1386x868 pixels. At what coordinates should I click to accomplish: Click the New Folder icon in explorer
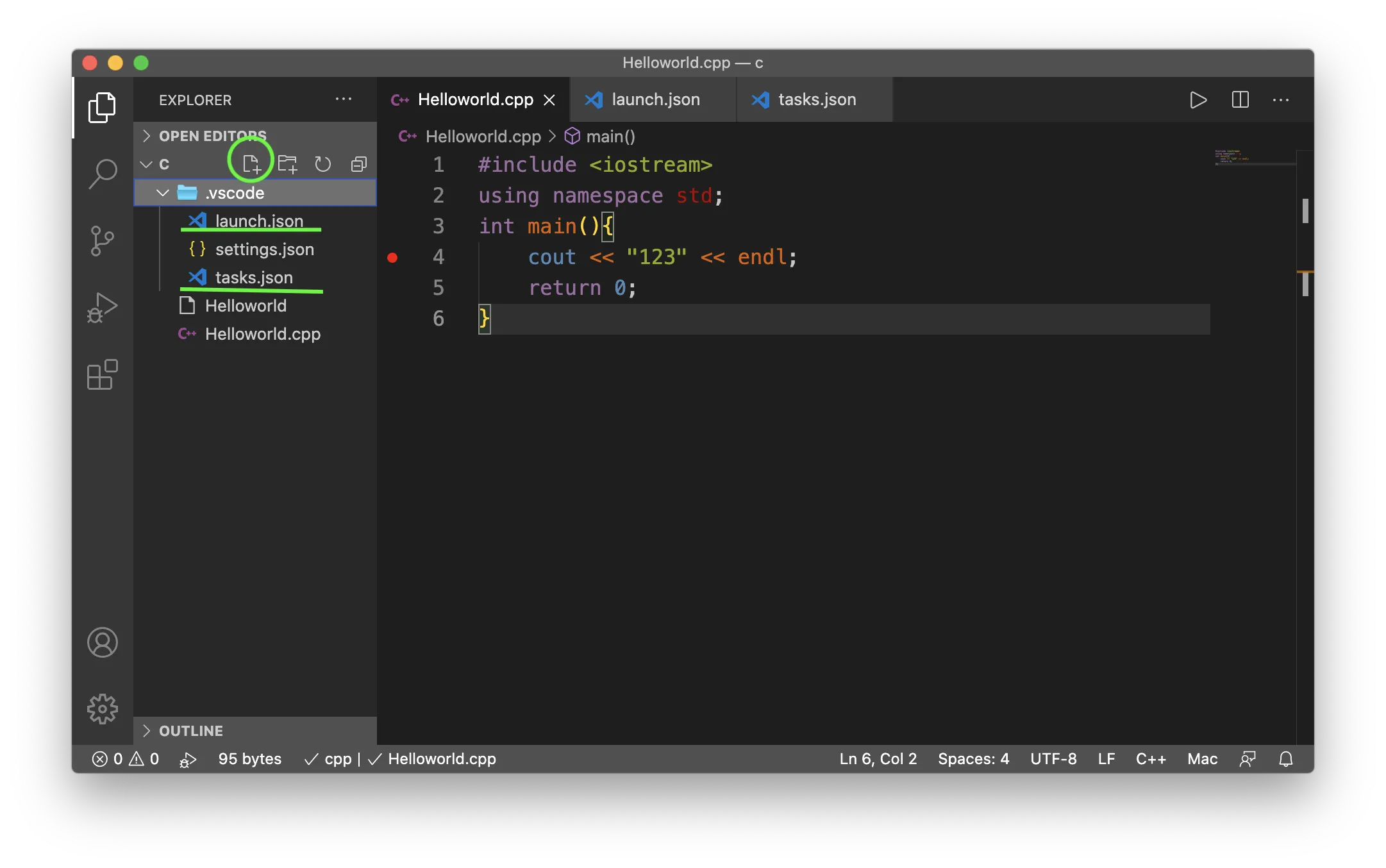point(287,164)
